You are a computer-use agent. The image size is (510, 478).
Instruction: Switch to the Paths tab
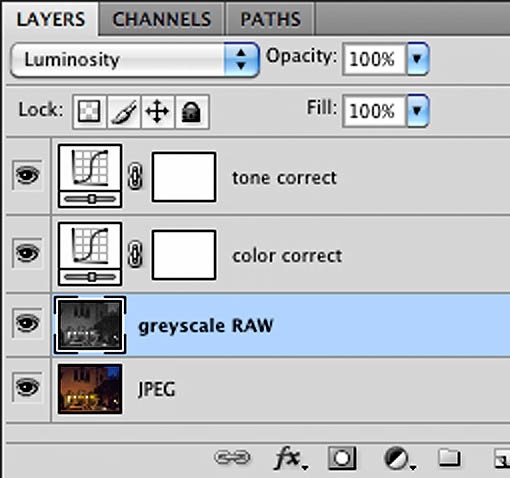pos(270,19)
